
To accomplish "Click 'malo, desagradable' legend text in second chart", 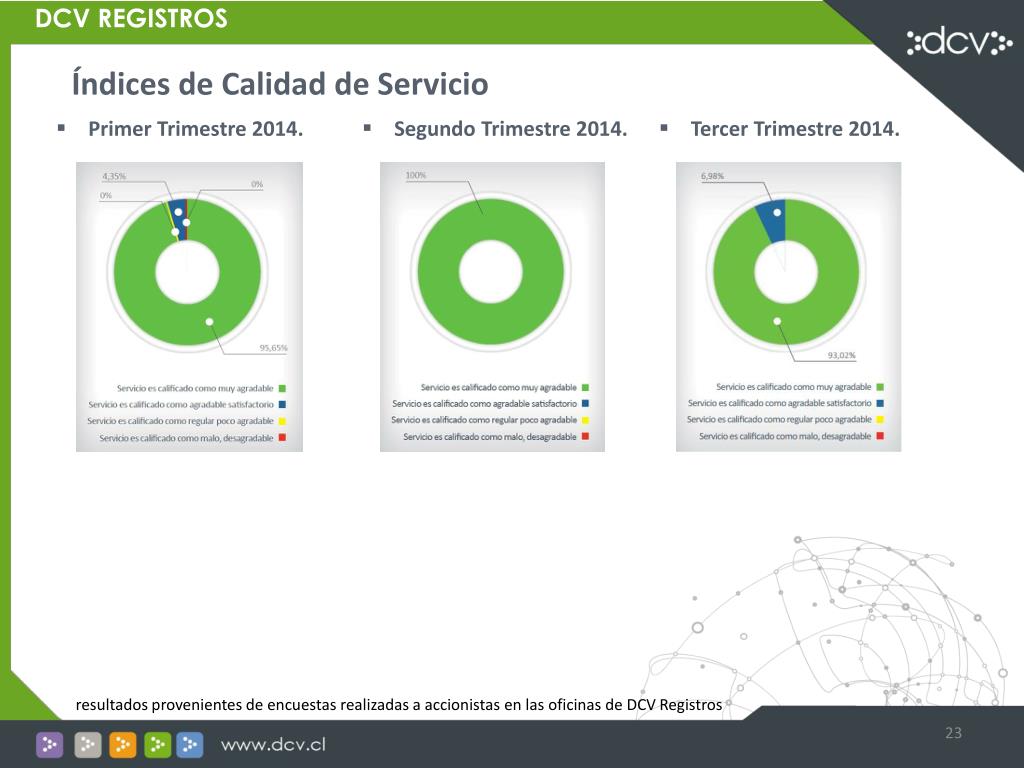I will tap(490, 436).
